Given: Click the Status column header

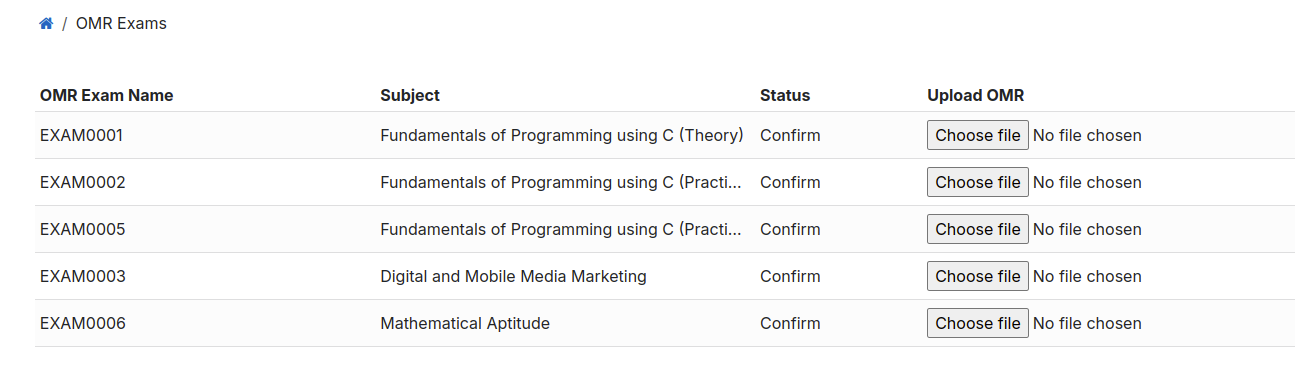Looking at the screenshot, I should (x=785, y=95).
